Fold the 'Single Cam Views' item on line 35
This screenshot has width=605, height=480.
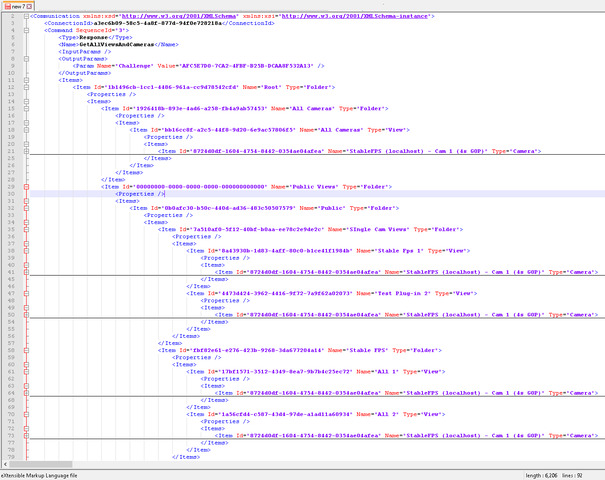pos(26,228)
